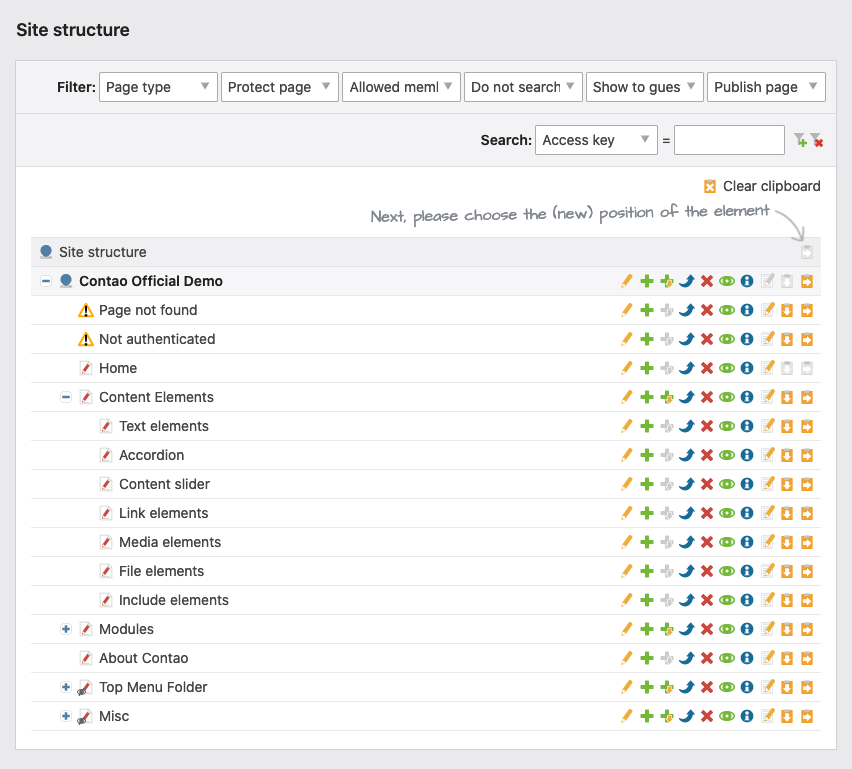This screenshot has height=769, width=852.
Task: Toggle visibility of Page not found
Action: tap(727, 310)
